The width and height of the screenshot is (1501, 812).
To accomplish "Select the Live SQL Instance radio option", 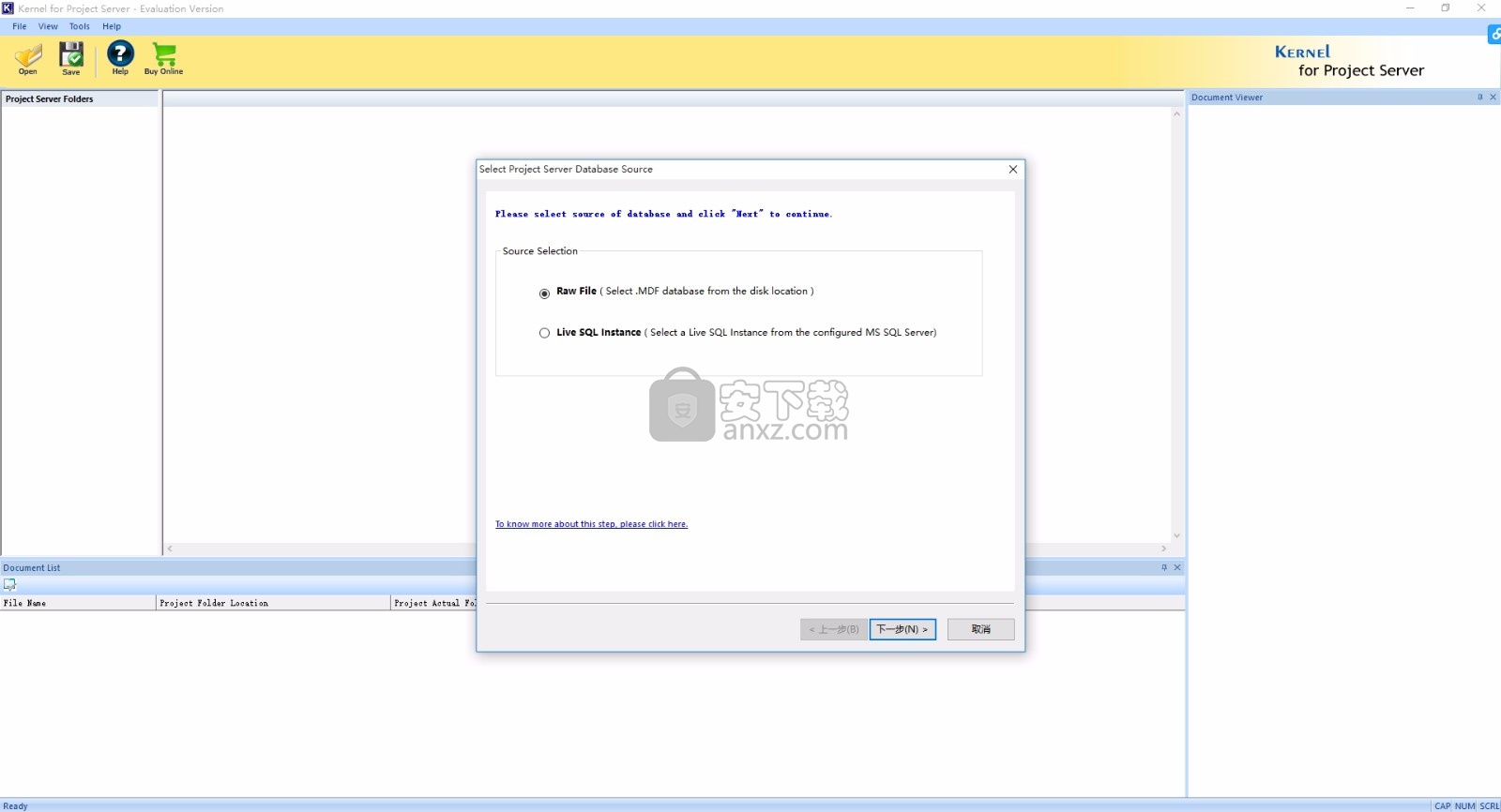I will pyautogui.click(x=544, y=333).
